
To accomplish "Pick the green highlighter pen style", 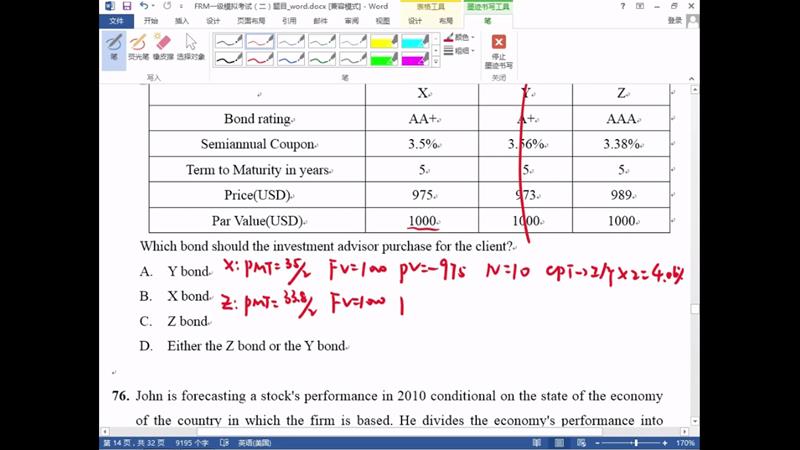I will (384, 59).
